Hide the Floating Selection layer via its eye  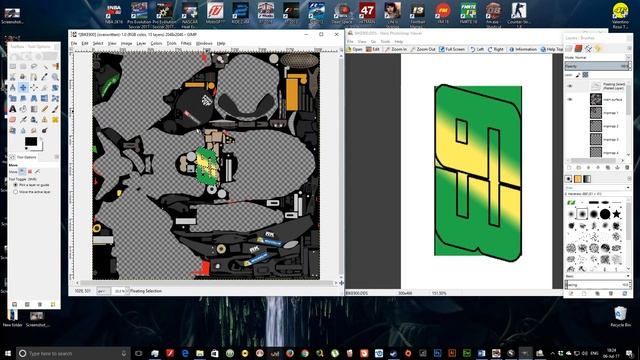(x=570, y=86)
